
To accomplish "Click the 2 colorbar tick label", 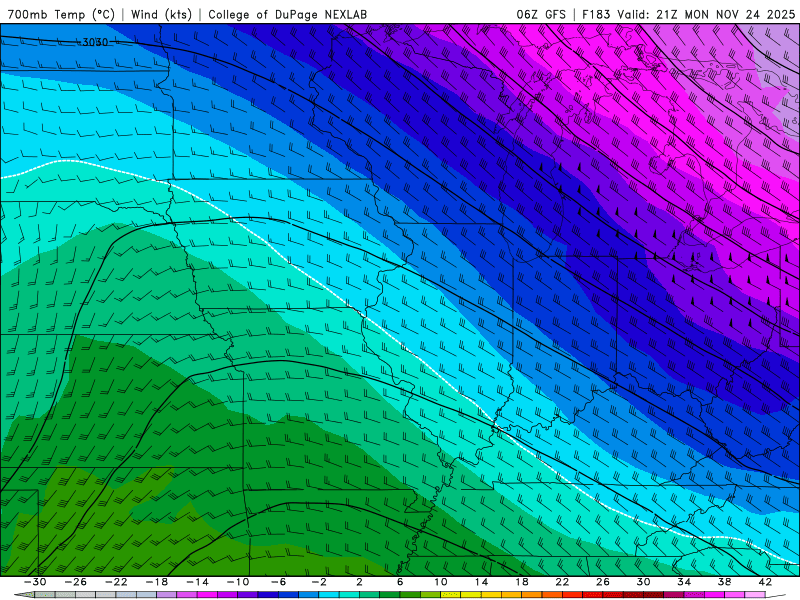I will pyautogui.click(x=359, y=582).
